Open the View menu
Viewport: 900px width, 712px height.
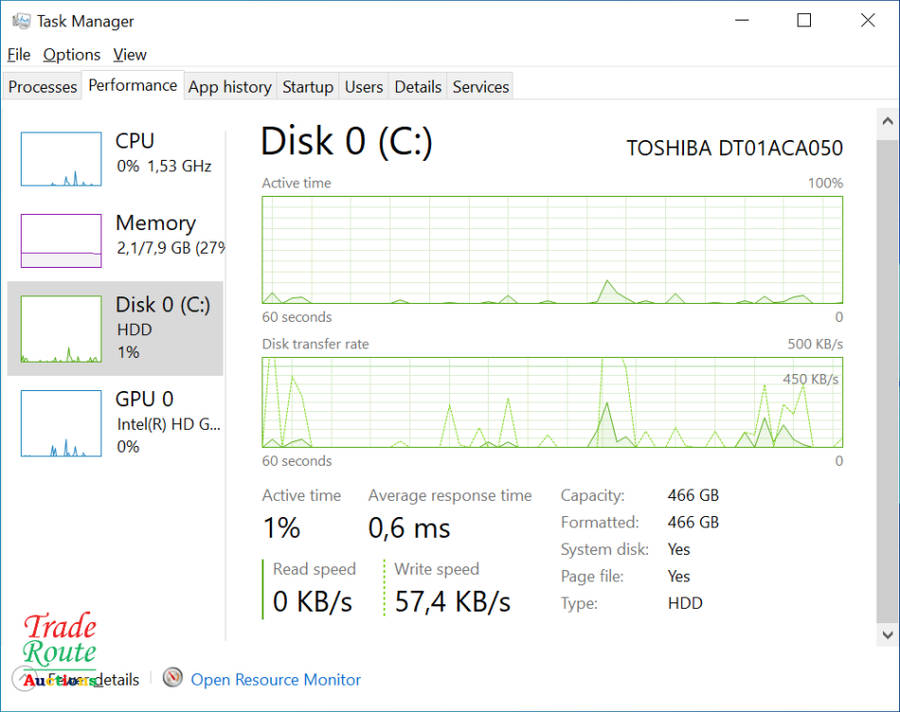point(130,54)
